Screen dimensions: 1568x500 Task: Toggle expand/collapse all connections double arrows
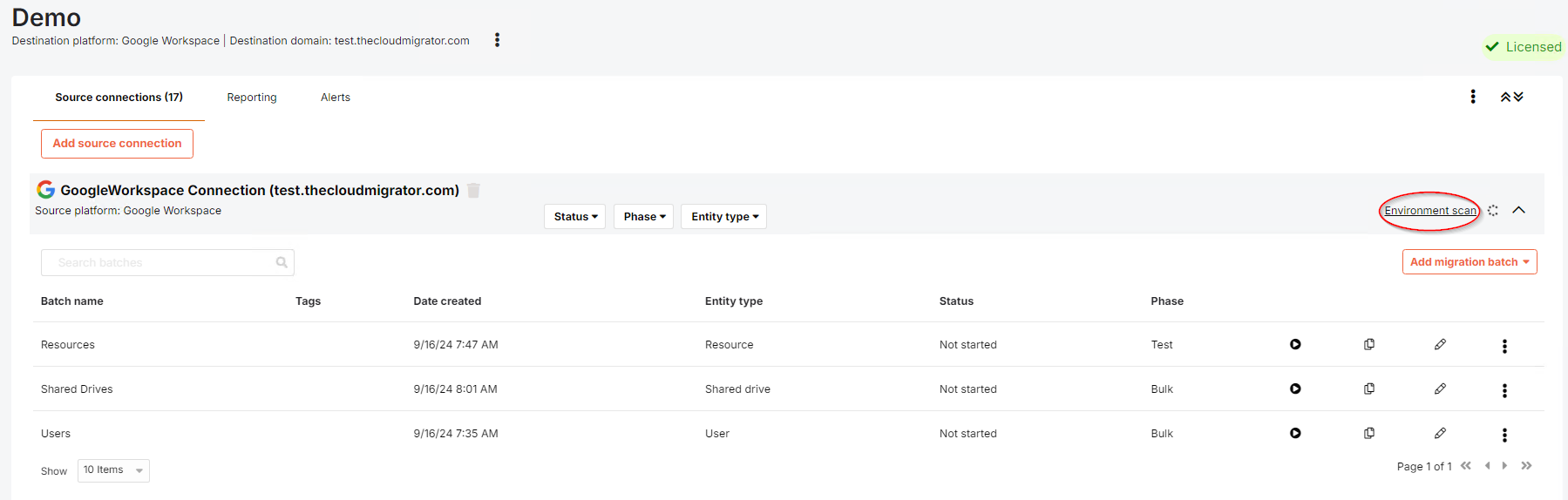click(1511, 98)
